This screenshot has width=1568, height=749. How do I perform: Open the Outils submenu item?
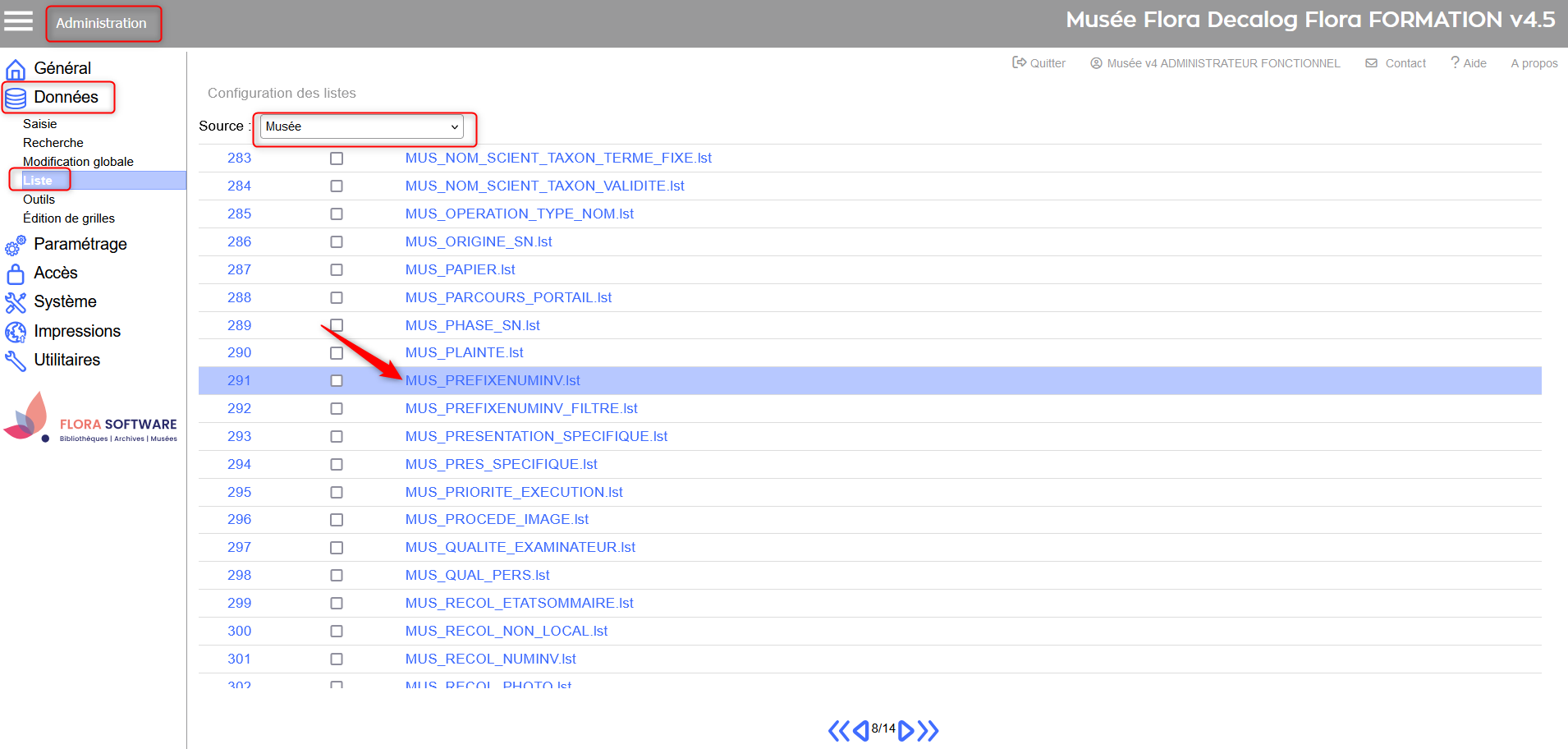pos(39,200)
